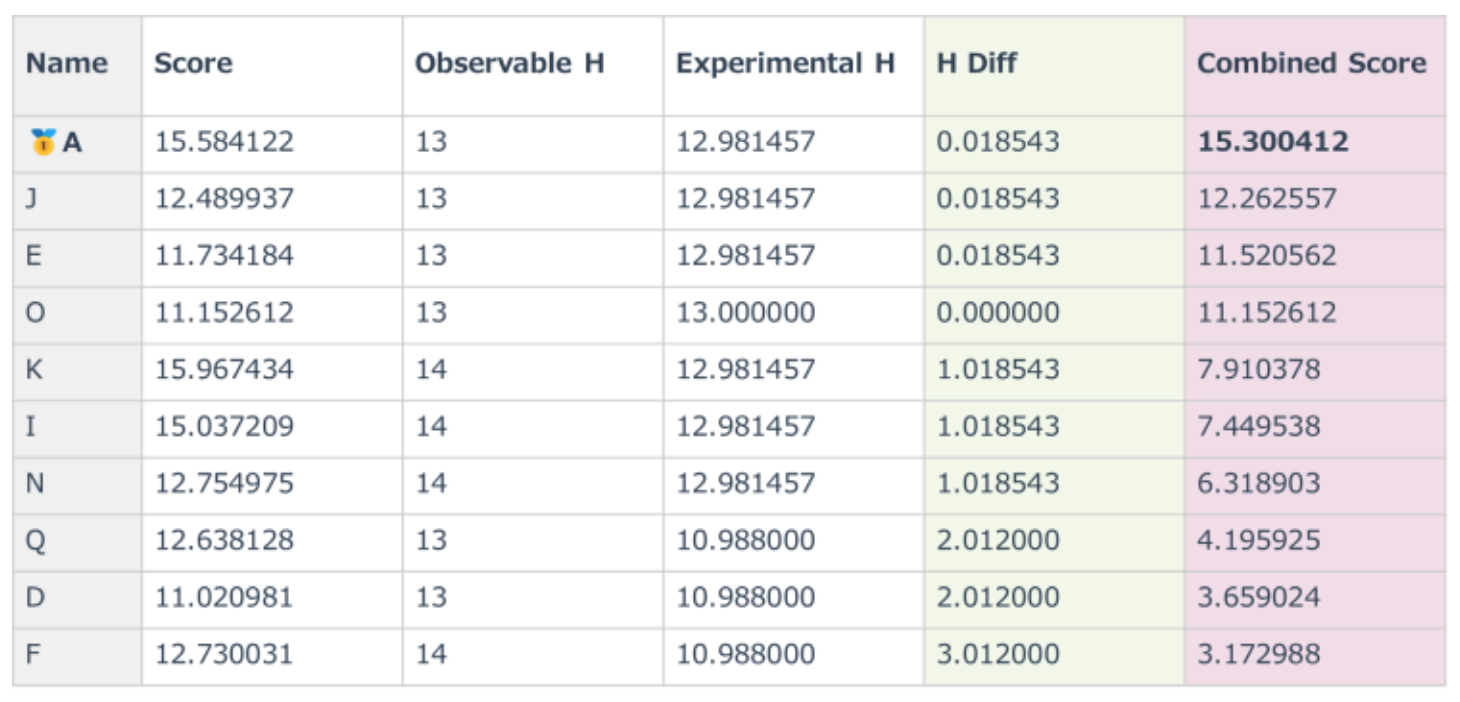This screenshot has width=1460, height=702.
Task: Select the score cell 11.734184
Action: [x=224, y=256]
